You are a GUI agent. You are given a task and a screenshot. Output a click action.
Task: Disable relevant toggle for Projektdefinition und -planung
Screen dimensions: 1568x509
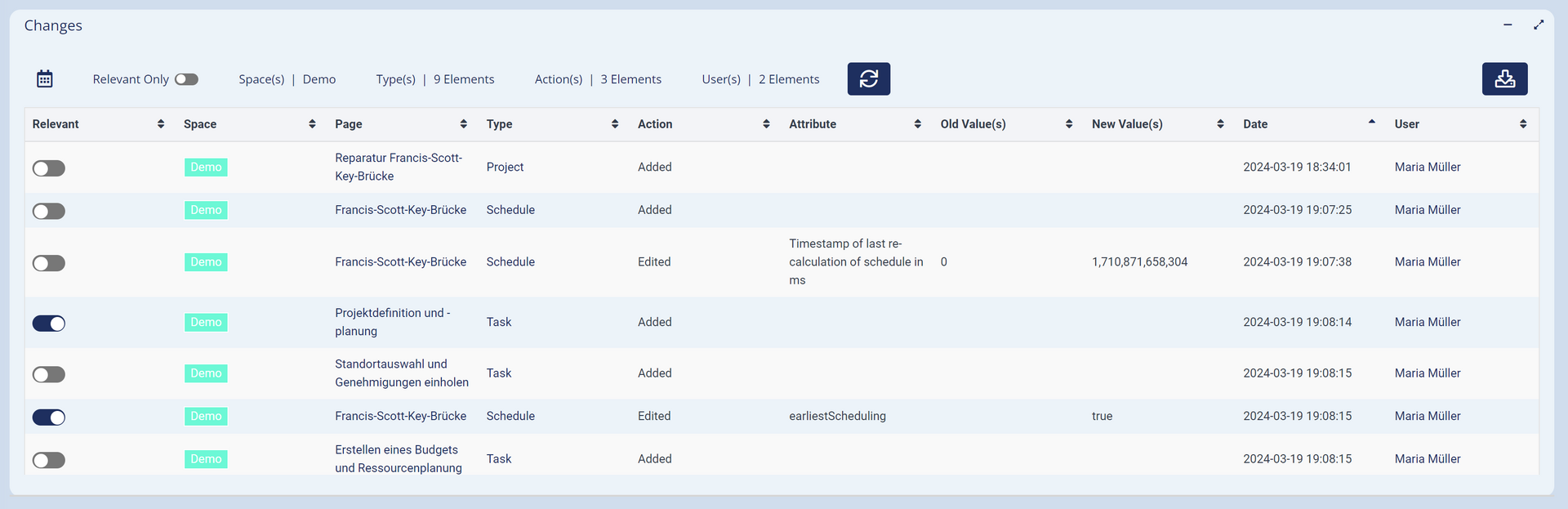tap(49, 324)
